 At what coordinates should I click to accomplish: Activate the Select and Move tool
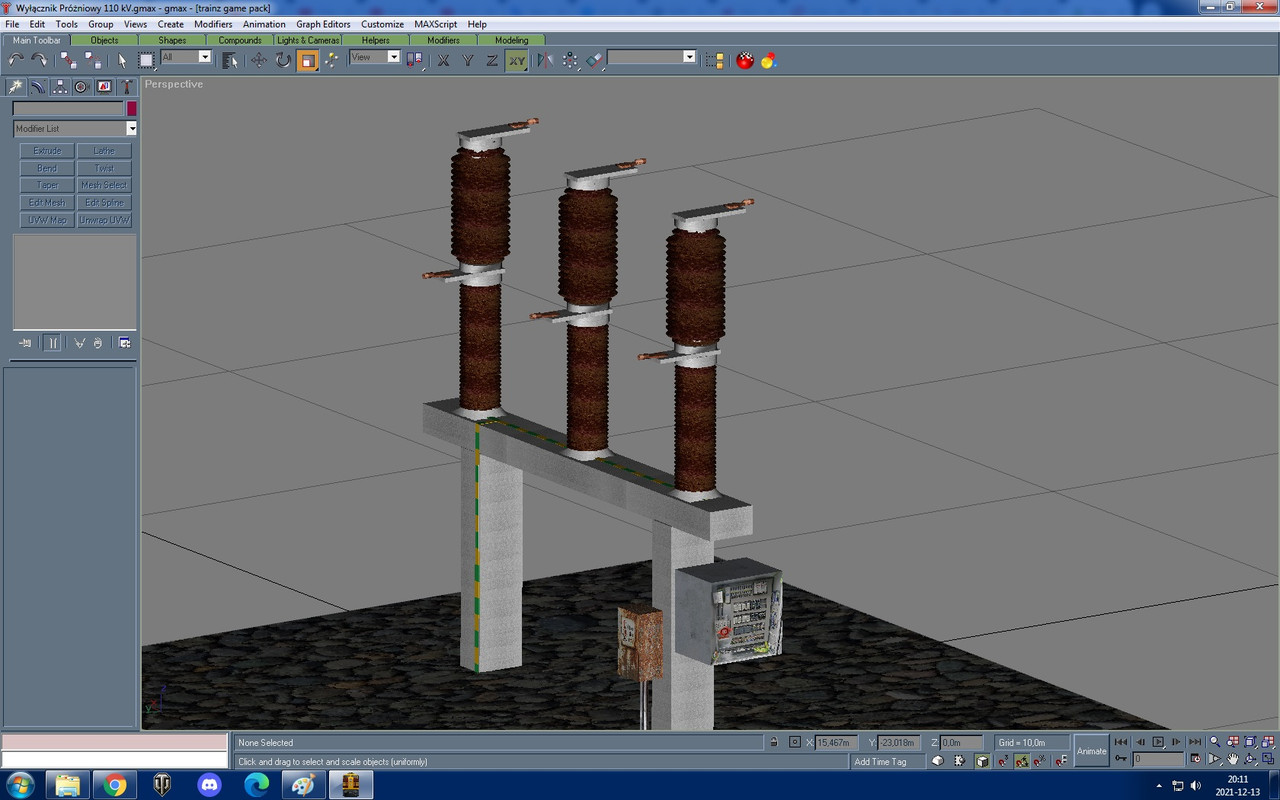tap(259, 60)
